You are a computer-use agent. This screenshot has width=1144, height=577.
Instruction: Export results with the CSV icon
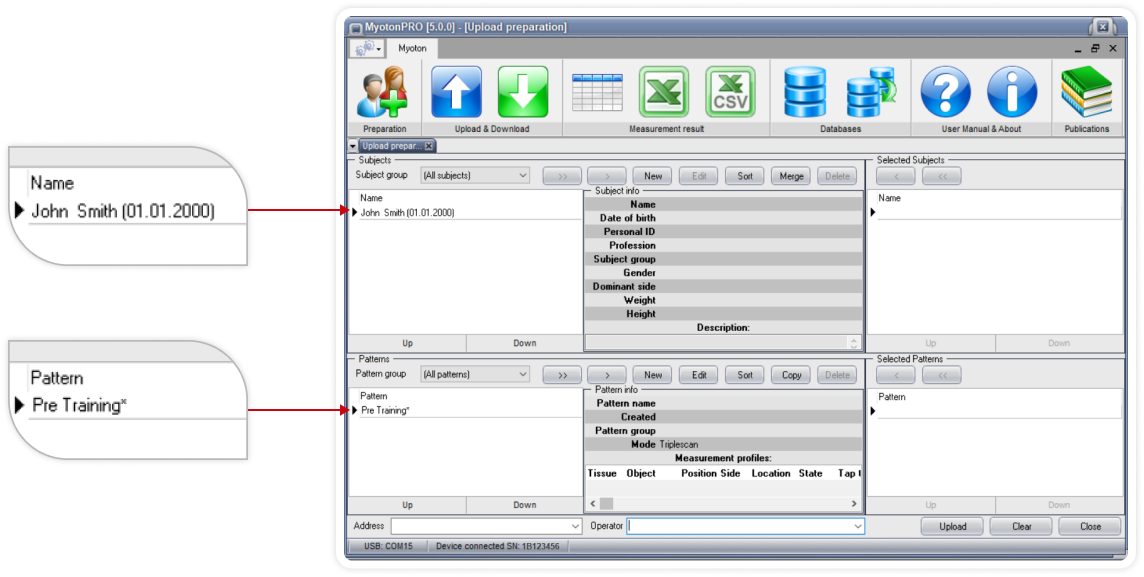tap(730, 92)
